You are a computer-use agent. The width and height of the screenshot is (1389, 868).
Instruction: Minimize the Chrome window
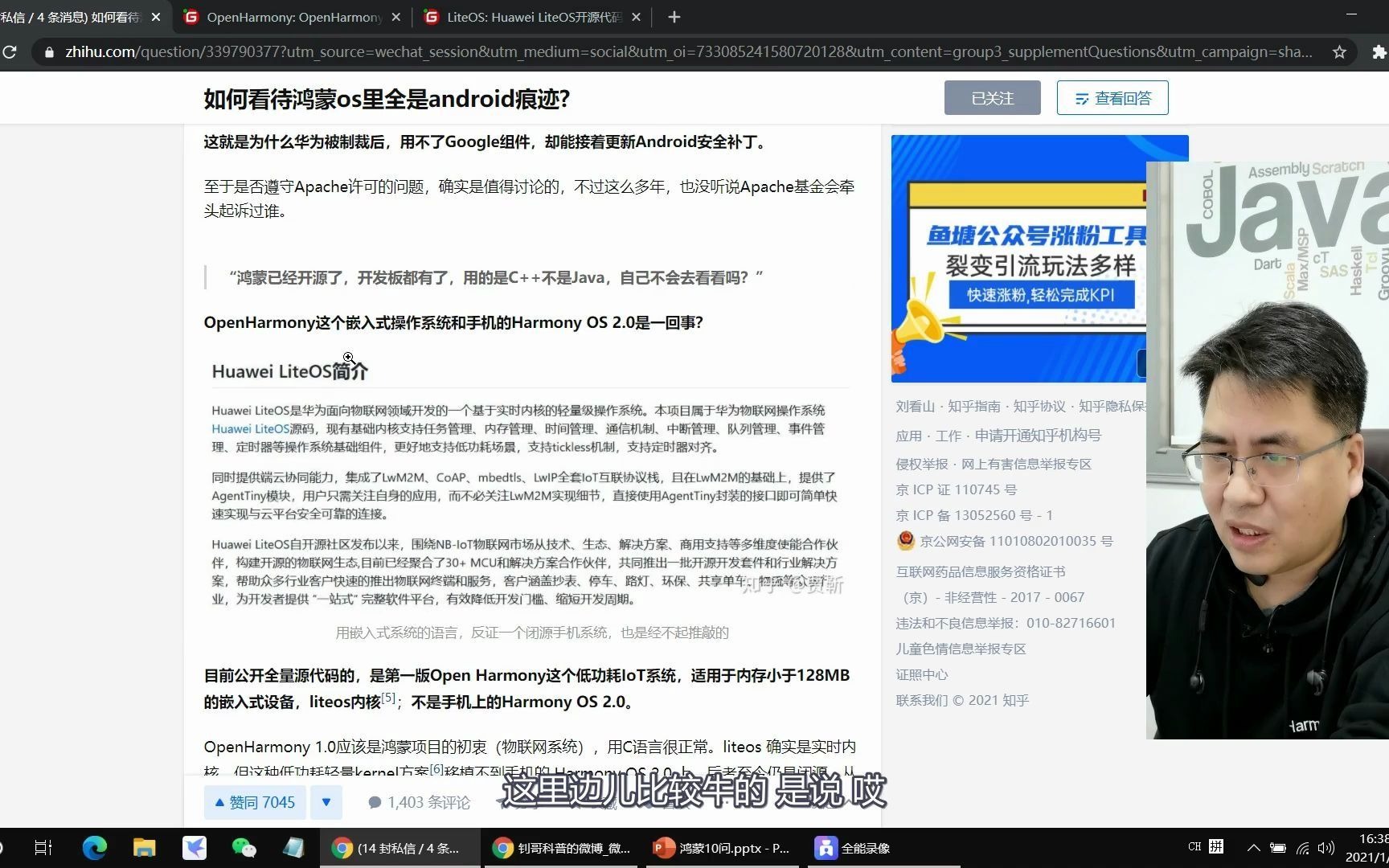pyautogui.click(x=1351, y=14)
